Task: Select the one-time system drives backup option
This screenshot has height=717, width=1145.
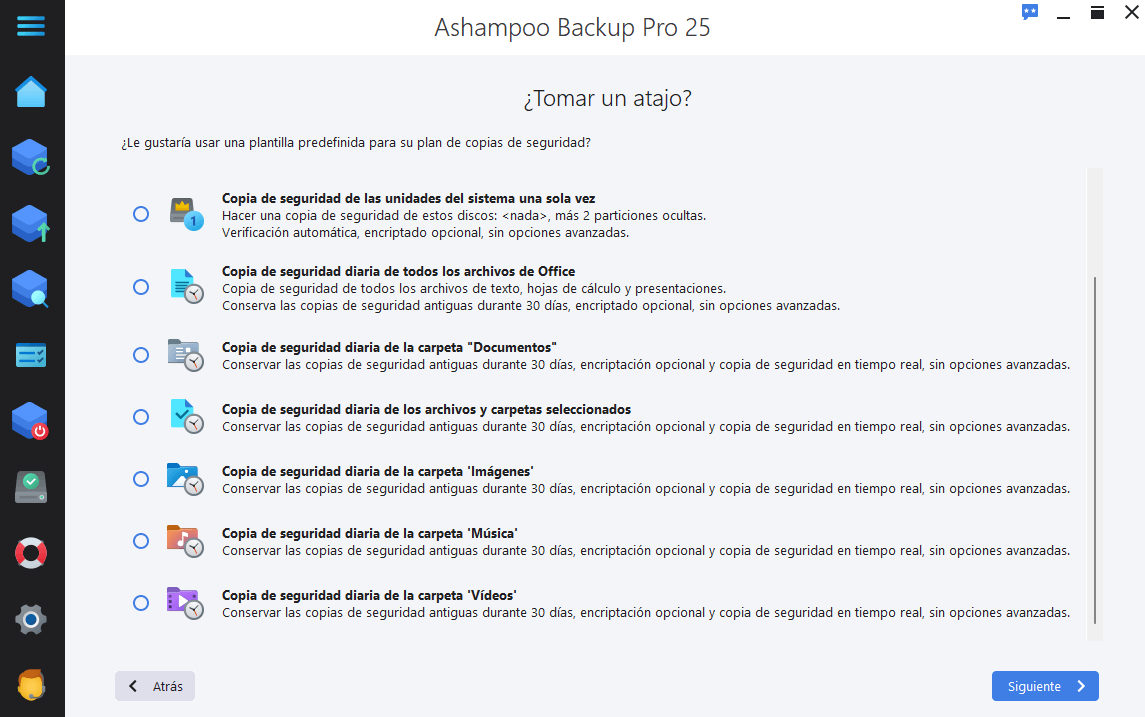Action: coord(141,214)
